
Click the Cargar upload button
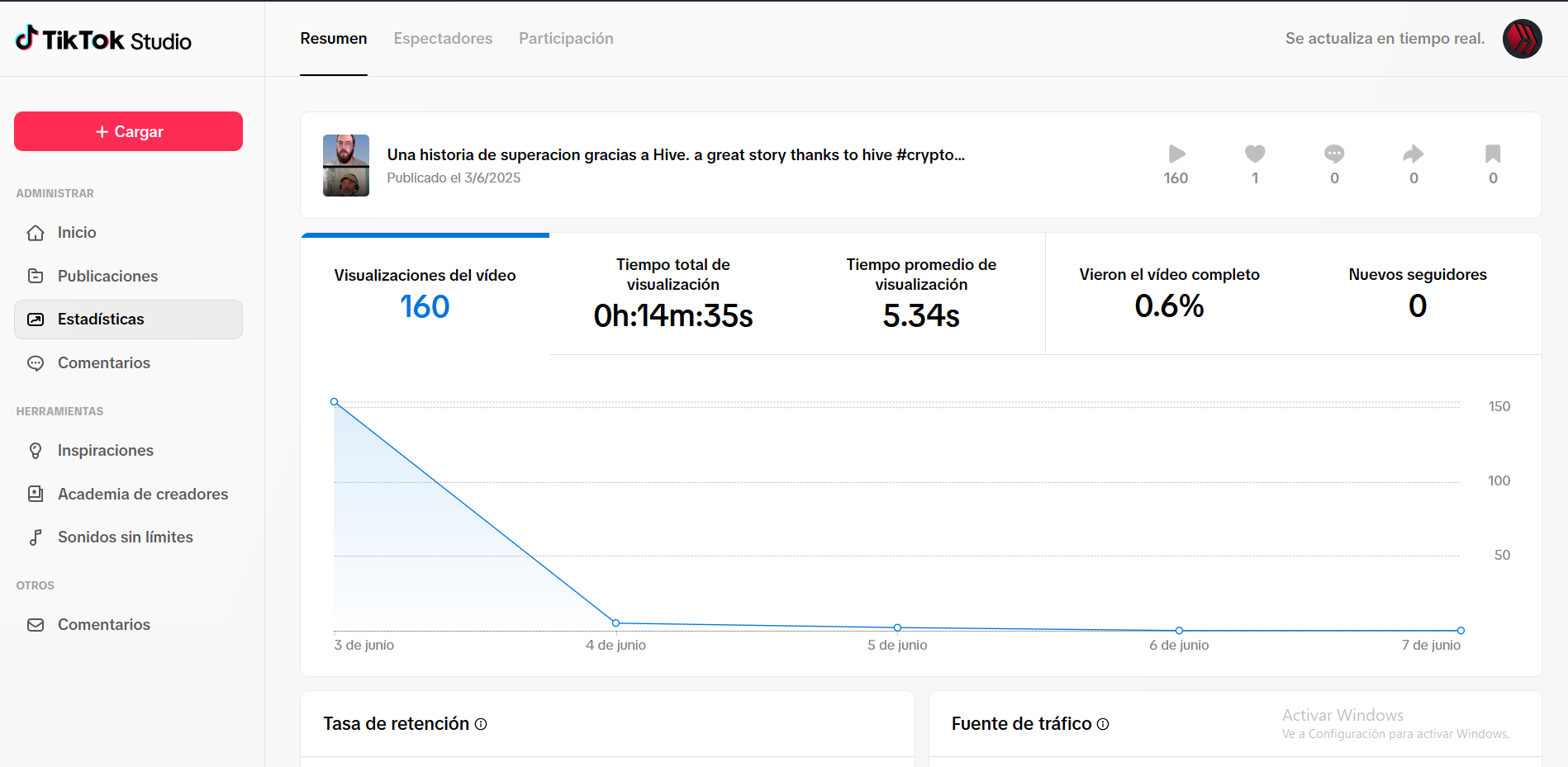[x=128, y=131]
